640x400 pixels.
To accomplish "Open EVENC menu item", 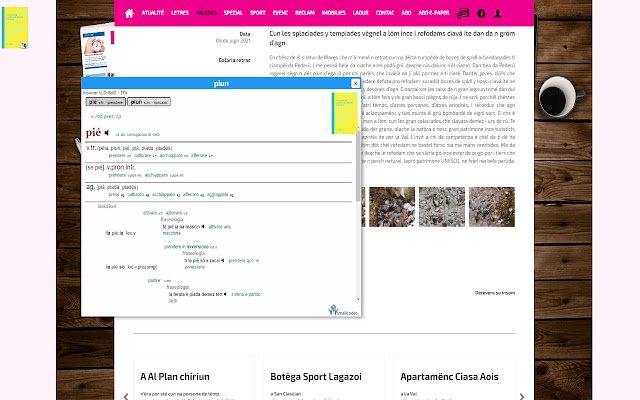I will coord(280,13).
